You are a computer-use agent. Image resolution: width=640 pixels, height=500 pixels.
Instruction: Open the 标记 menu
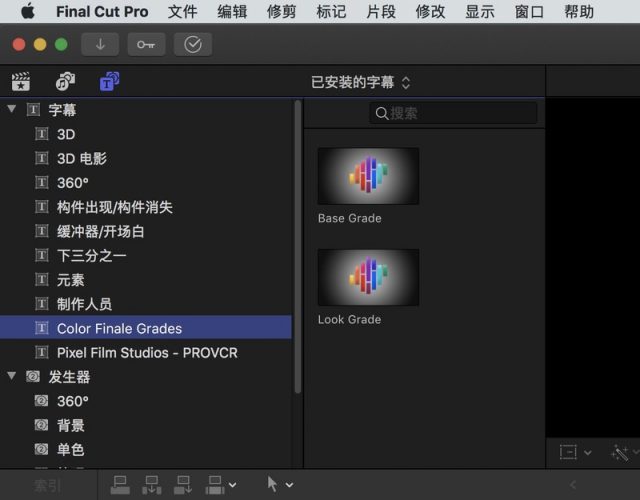pyautogui.click(x=331, y=11)
